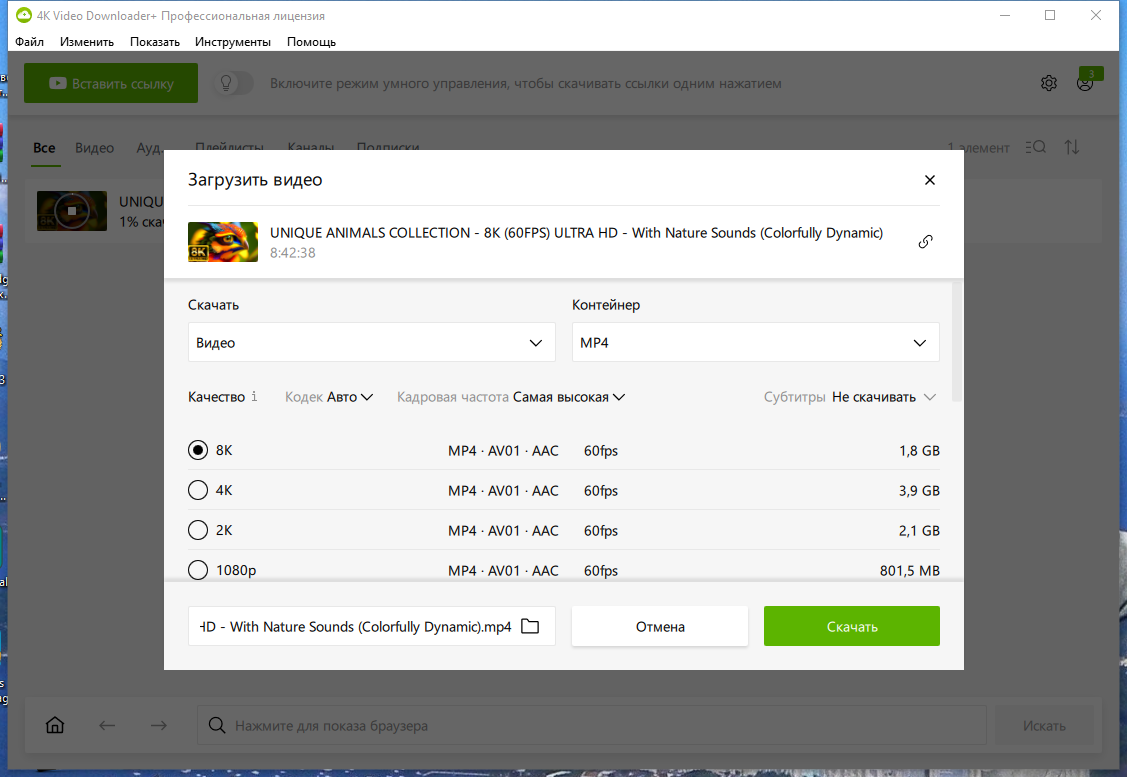Viewport: 1127px width, 777px height.
Task: Open the Инструменты menu
Action: point(232,42)
